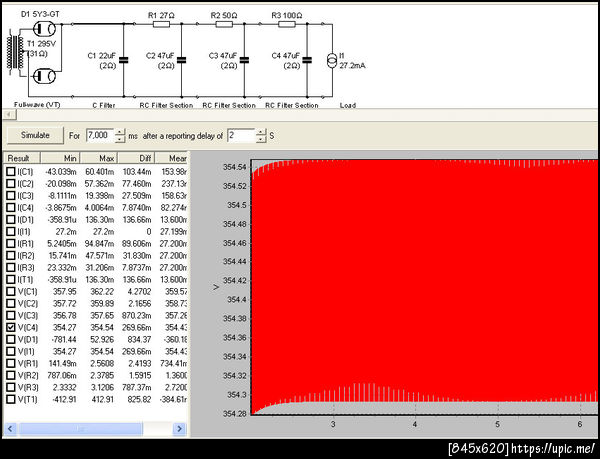600x459 pixels.
Task: Sort by the Min column header
Action: [x=60, y=158]
